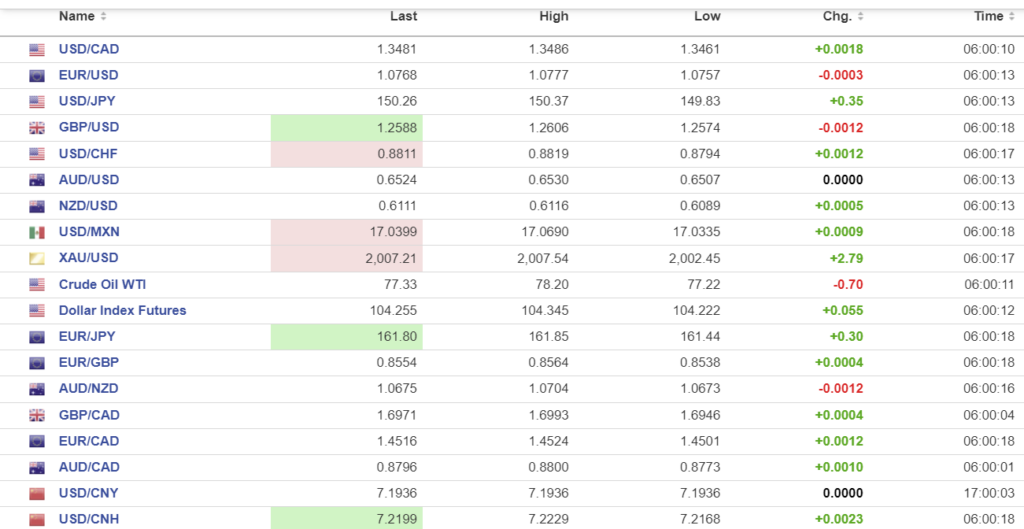
Task: Open the Crude Oil WTI link
Action: [x=102, y=284]
